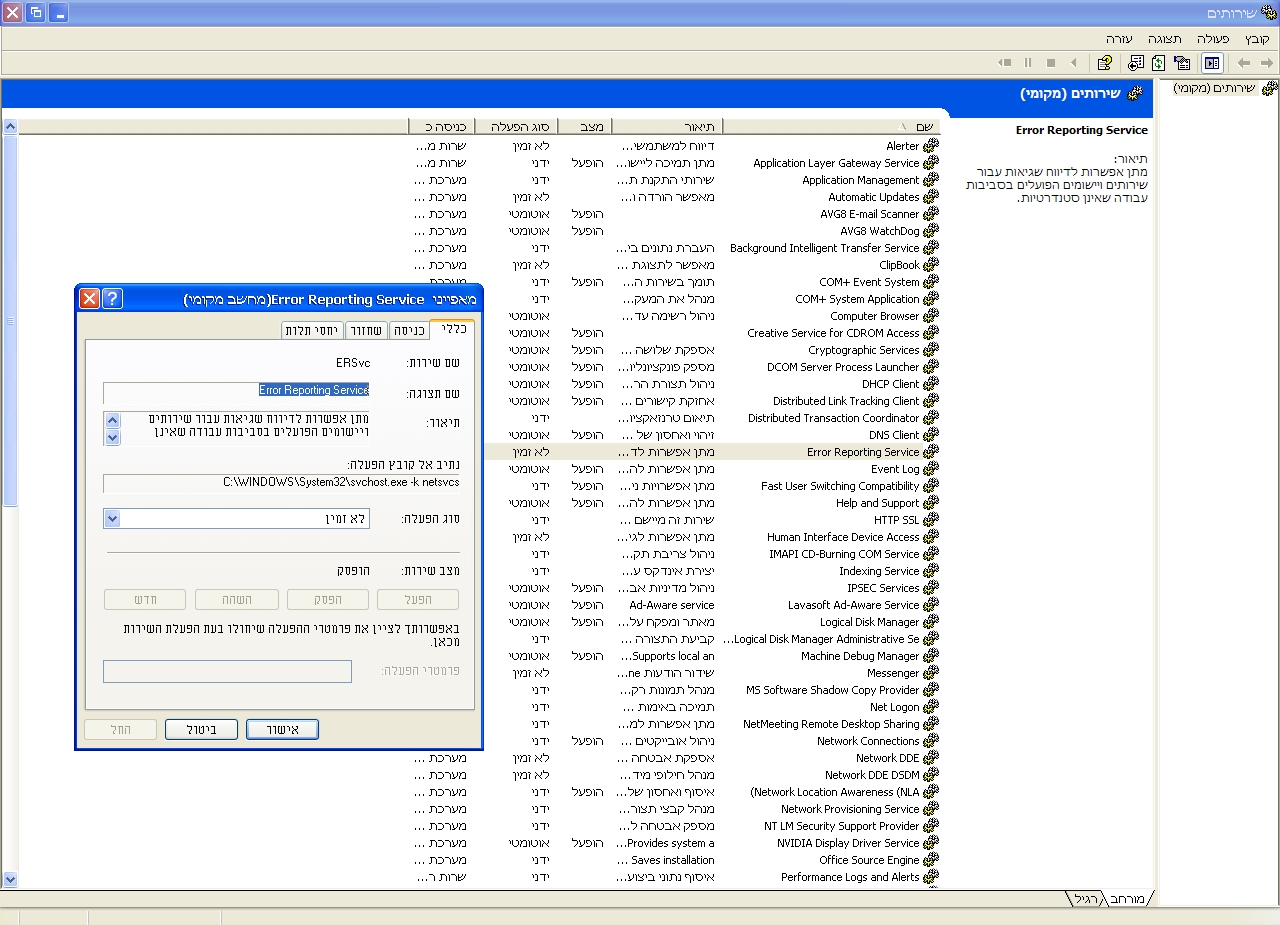Click the Refresh toolbar icon
1280x925 pixels.
1158,63
